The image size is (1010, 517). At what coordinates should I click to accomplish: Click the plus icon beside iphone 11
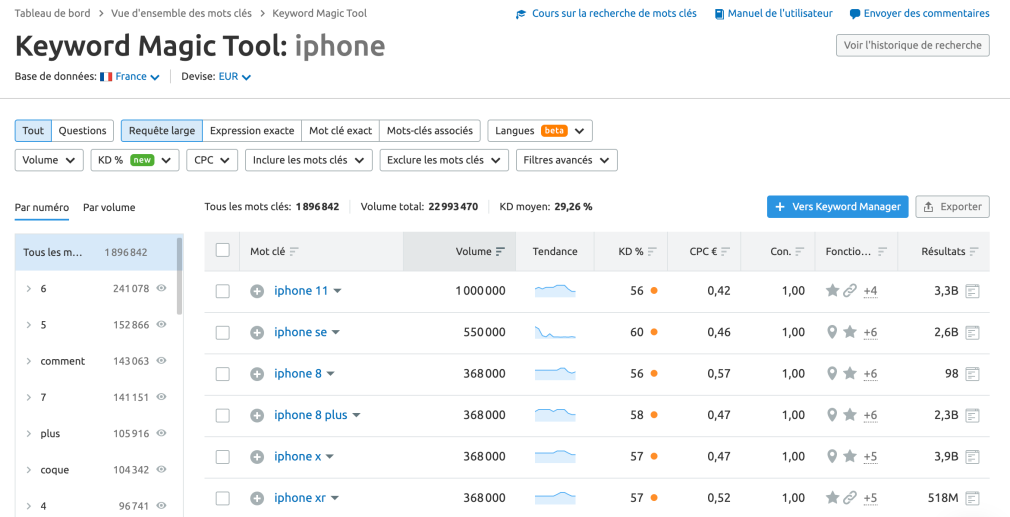[257, 291]
